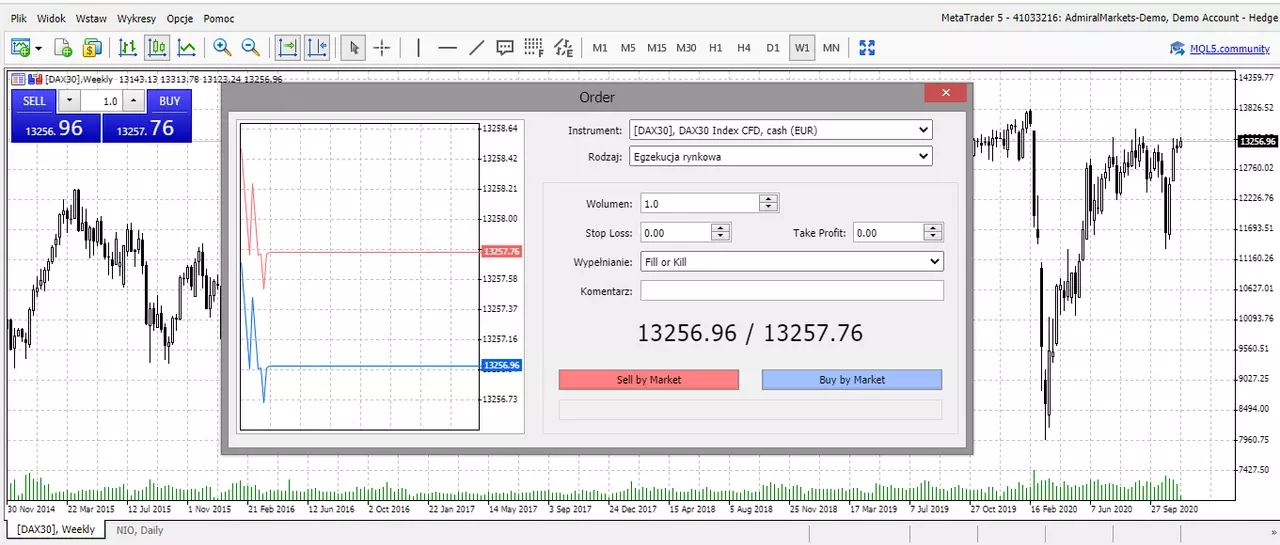
Task: Expand the new chart dropdown arrow
Action: coord(39,48)
